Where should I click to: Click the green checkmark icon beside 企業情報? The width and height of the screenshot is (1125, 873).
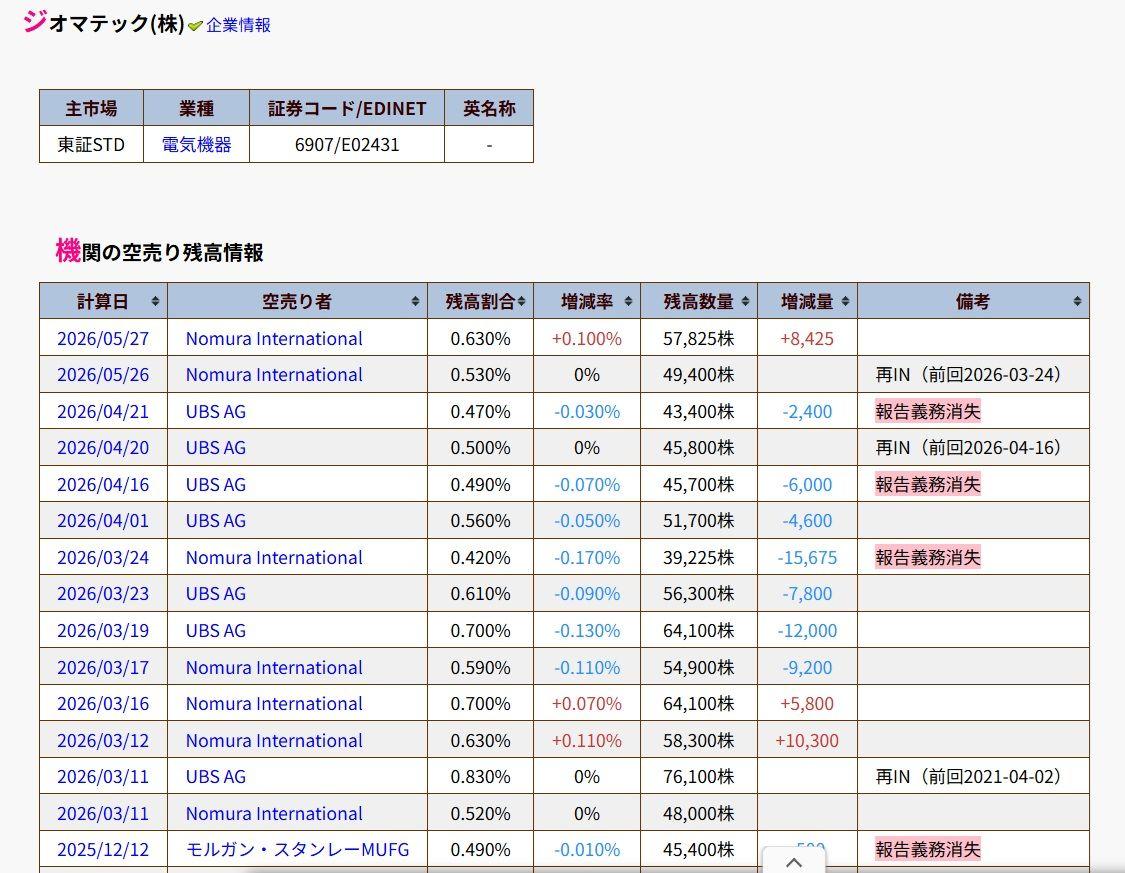point(194,26)
